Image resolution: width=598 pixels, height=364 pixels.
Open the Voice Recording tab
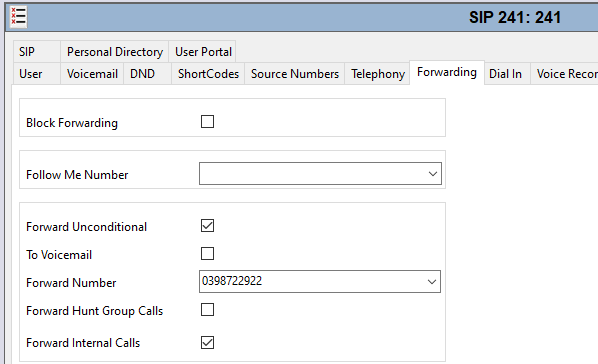click(x=564, y=74)
